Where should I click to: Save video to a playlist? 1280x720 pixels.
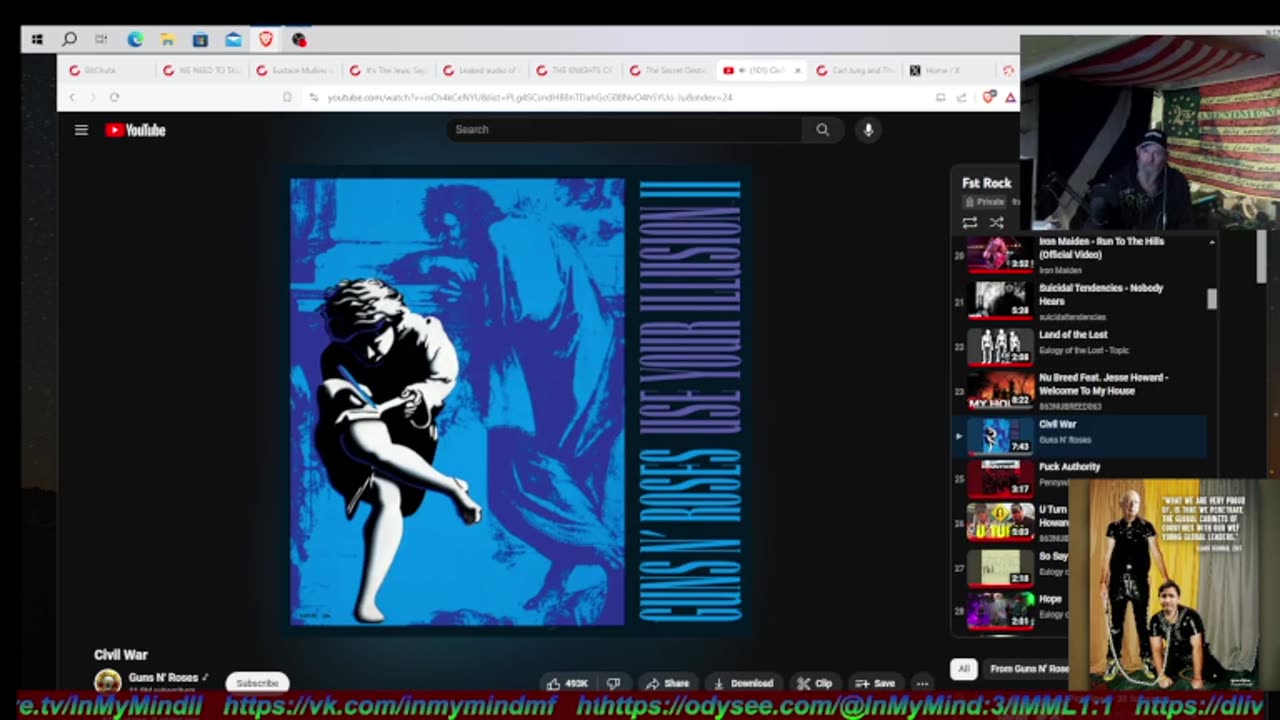coord(875,684)
